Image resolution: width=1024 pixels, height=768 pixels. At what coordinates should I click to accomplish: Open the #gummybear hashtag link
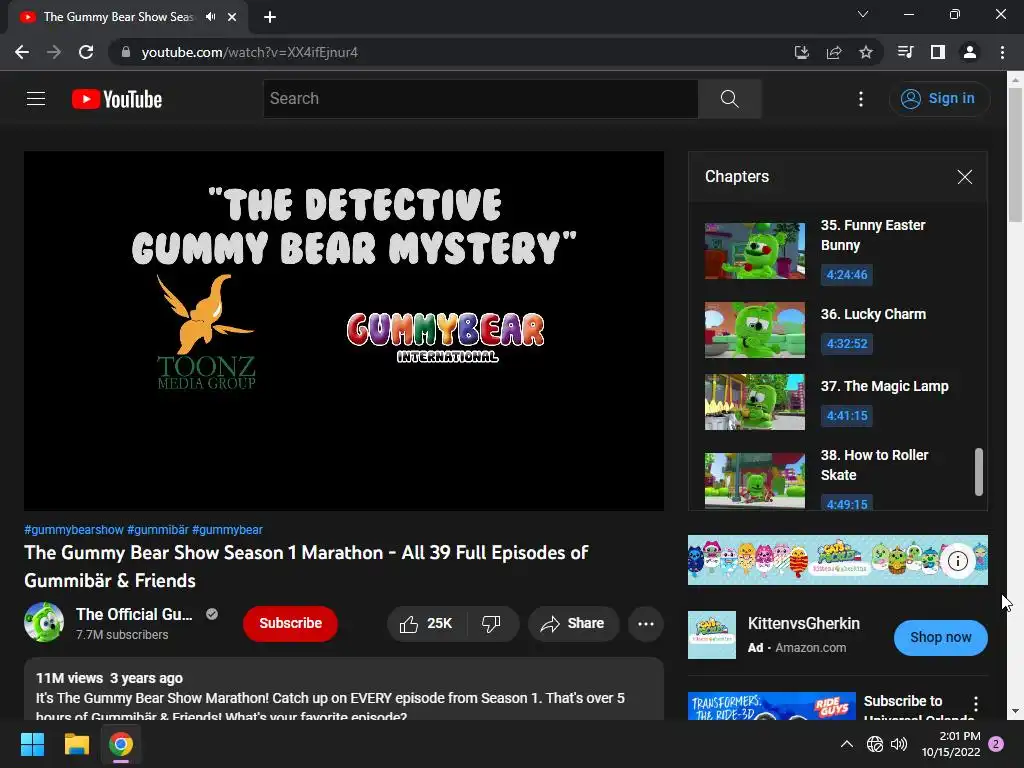[x=227, y=530]
